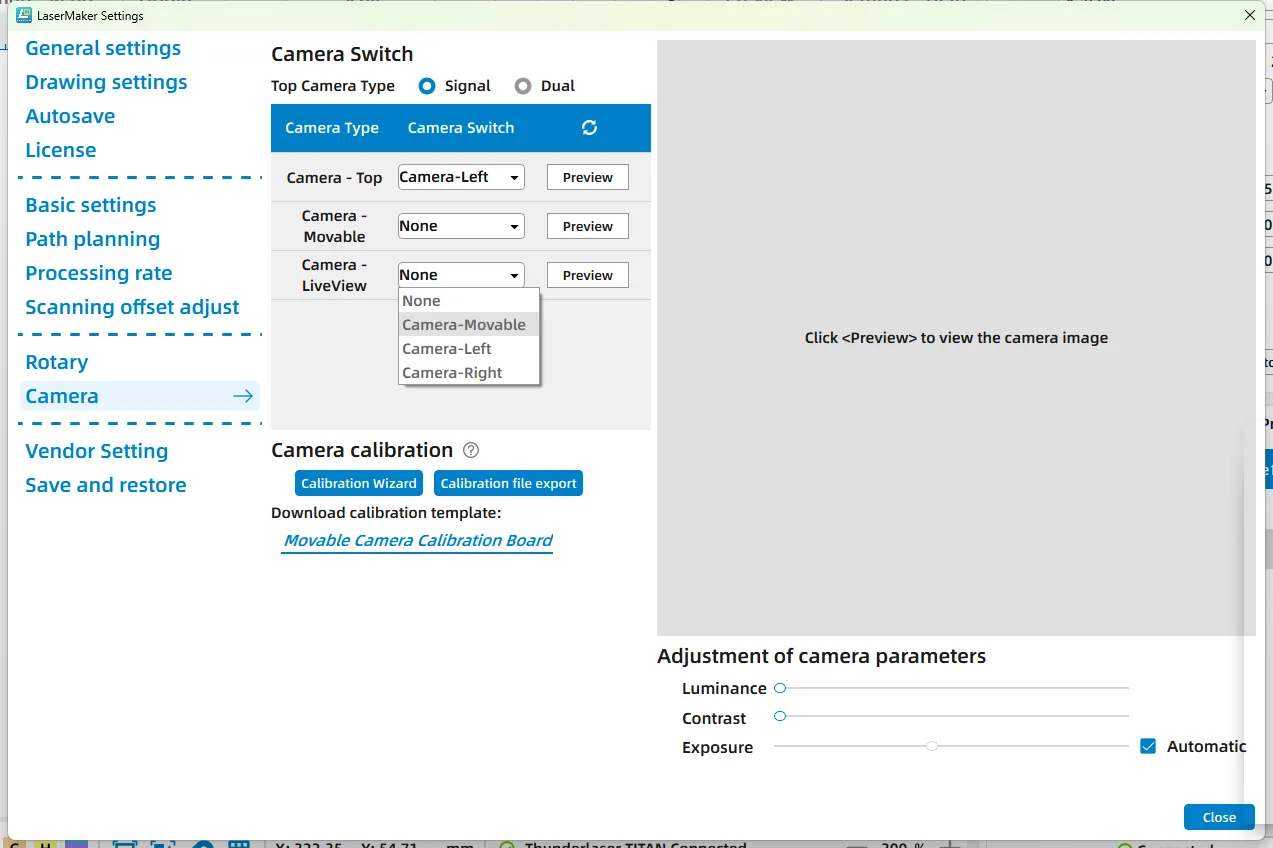Go to Scanning offset adjust settings
The width and height of the screenshot is (1273, 848).
click(132, 307)
